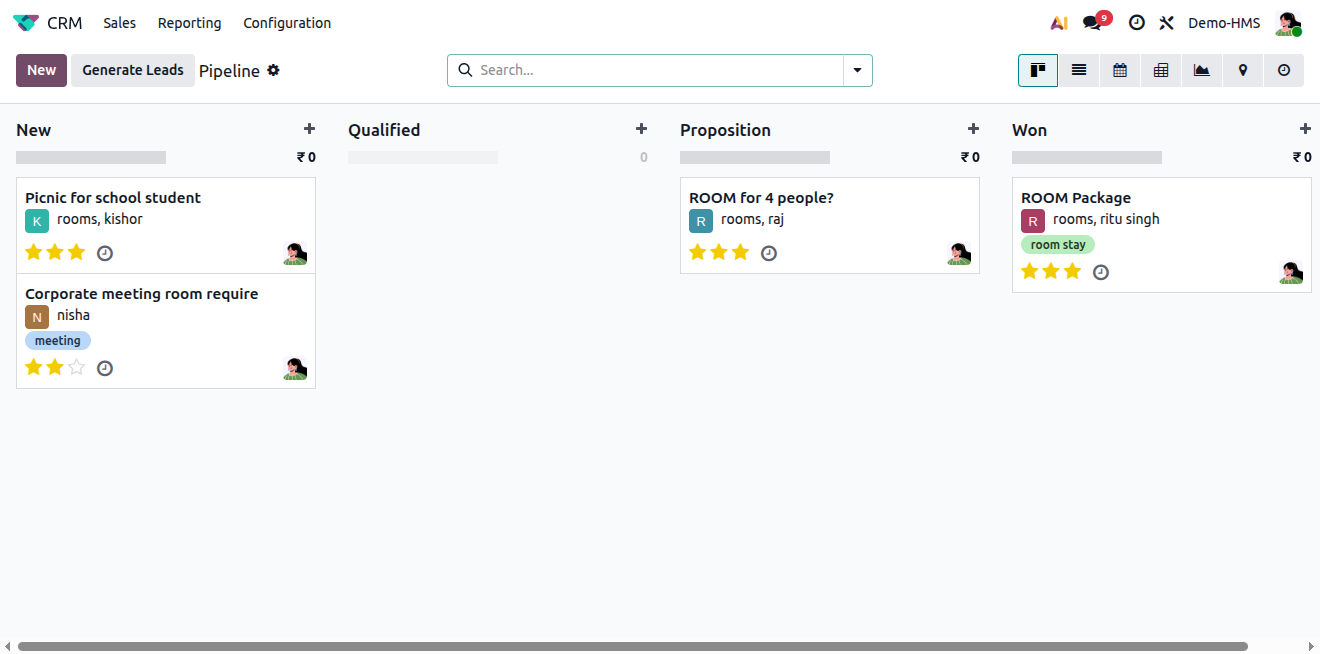This screenshot has height=654, width=1320.
Task: Click pipeline settings gear icon
Action: pos(274,70)
